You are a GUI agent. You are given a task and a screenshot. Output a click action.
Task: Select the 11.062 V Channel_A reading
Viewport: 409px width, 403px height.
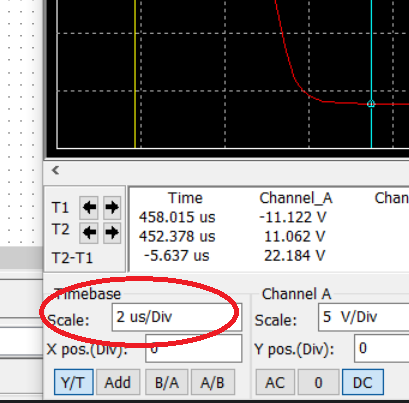click(294, 236)
